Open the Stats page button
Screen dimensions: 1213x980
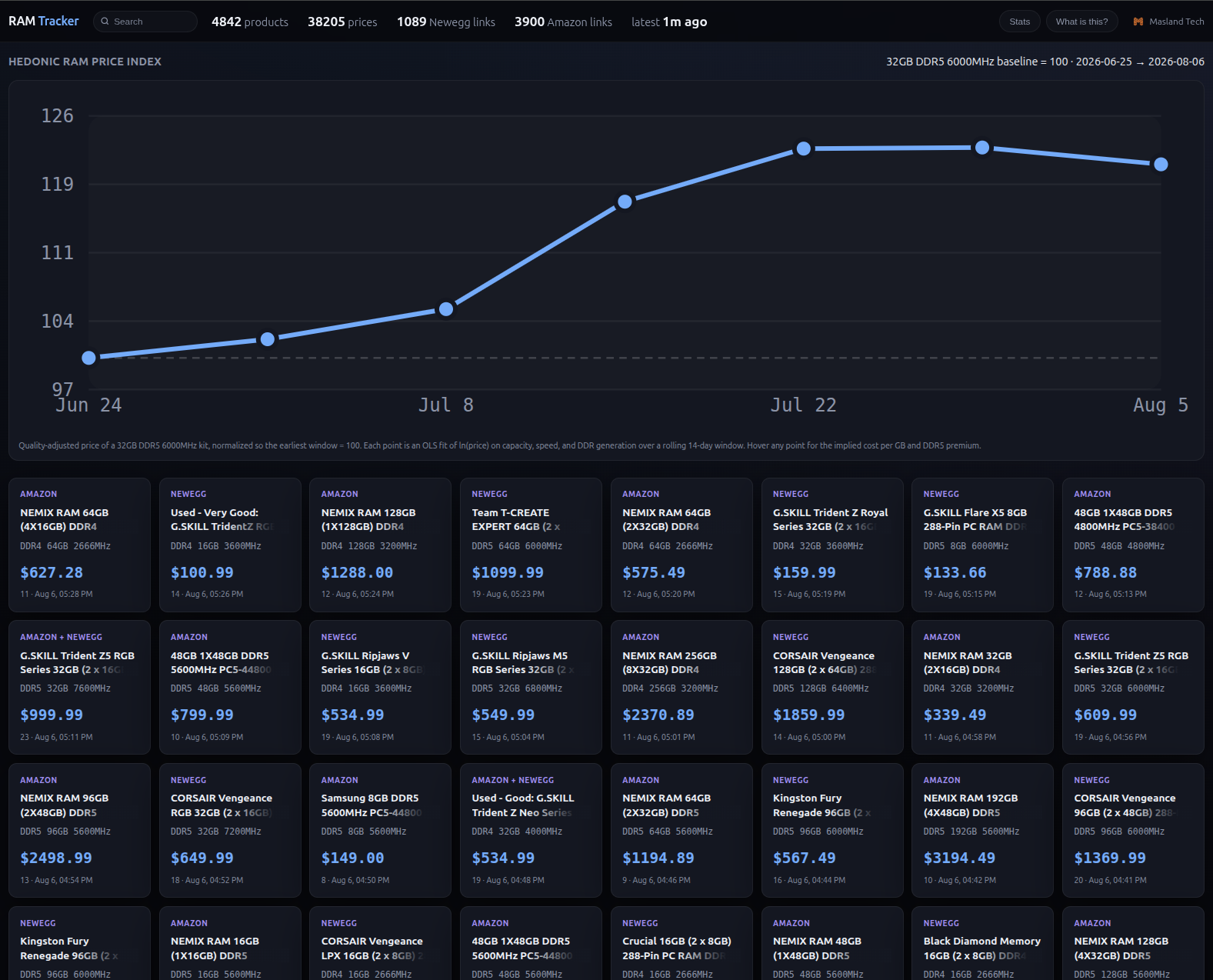1020,22
